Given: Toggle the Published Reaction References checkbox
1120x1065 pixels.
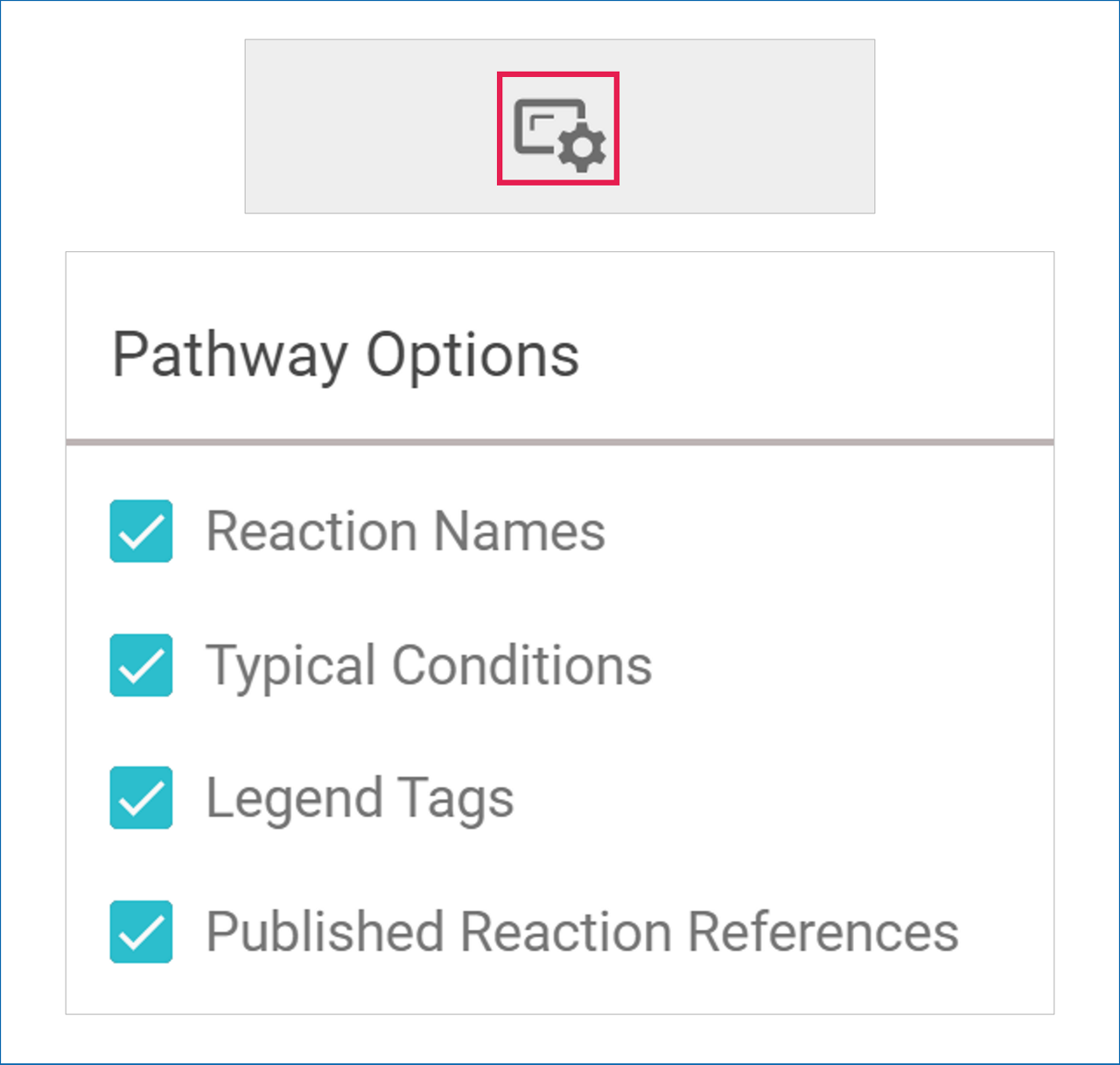Looking at the screenshot, I should pyautogui.click(x=141, y=931).
